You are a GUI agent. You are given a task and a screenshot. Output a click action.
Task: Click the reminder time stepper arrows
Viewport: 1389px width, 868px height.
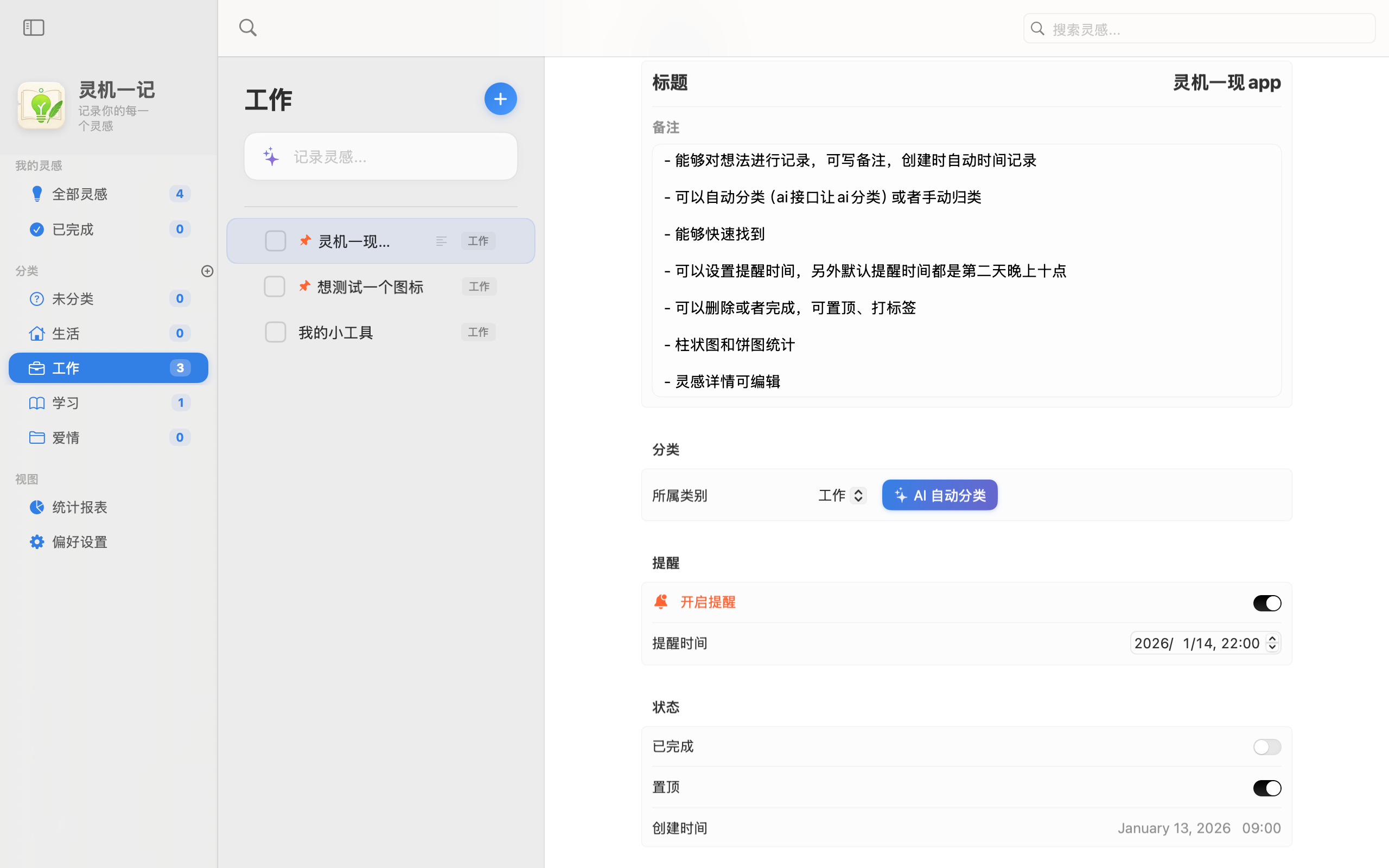[x=1272, y=642]
